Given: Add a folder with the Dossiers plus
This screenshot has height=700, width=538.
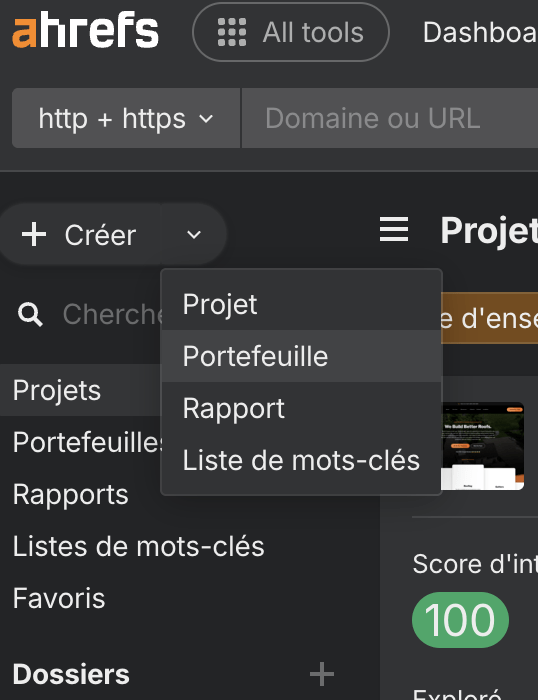Looking at the screenshot, I should [x=322, y=674].
